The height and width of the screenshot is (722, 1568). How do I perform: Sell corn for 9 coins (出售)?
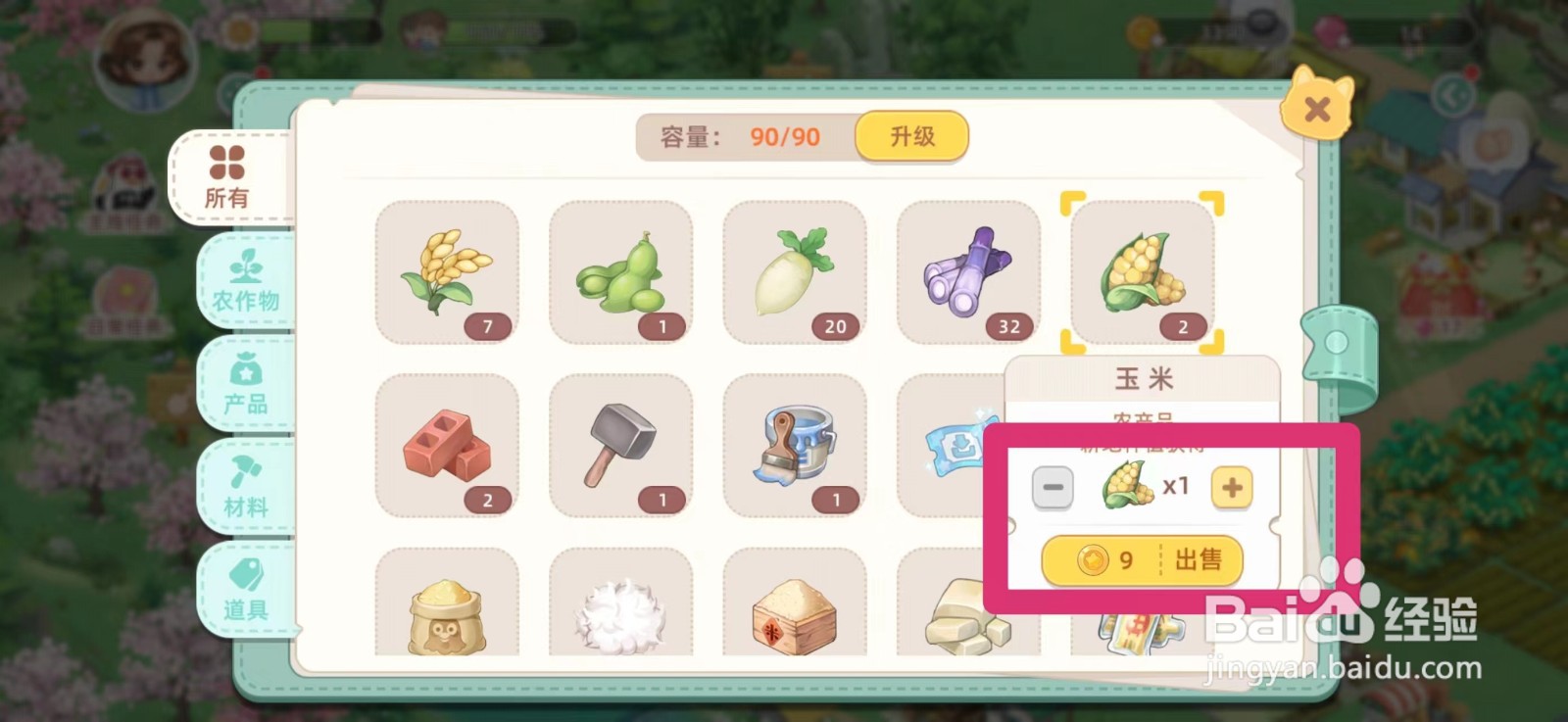[x=1142, y=560]
